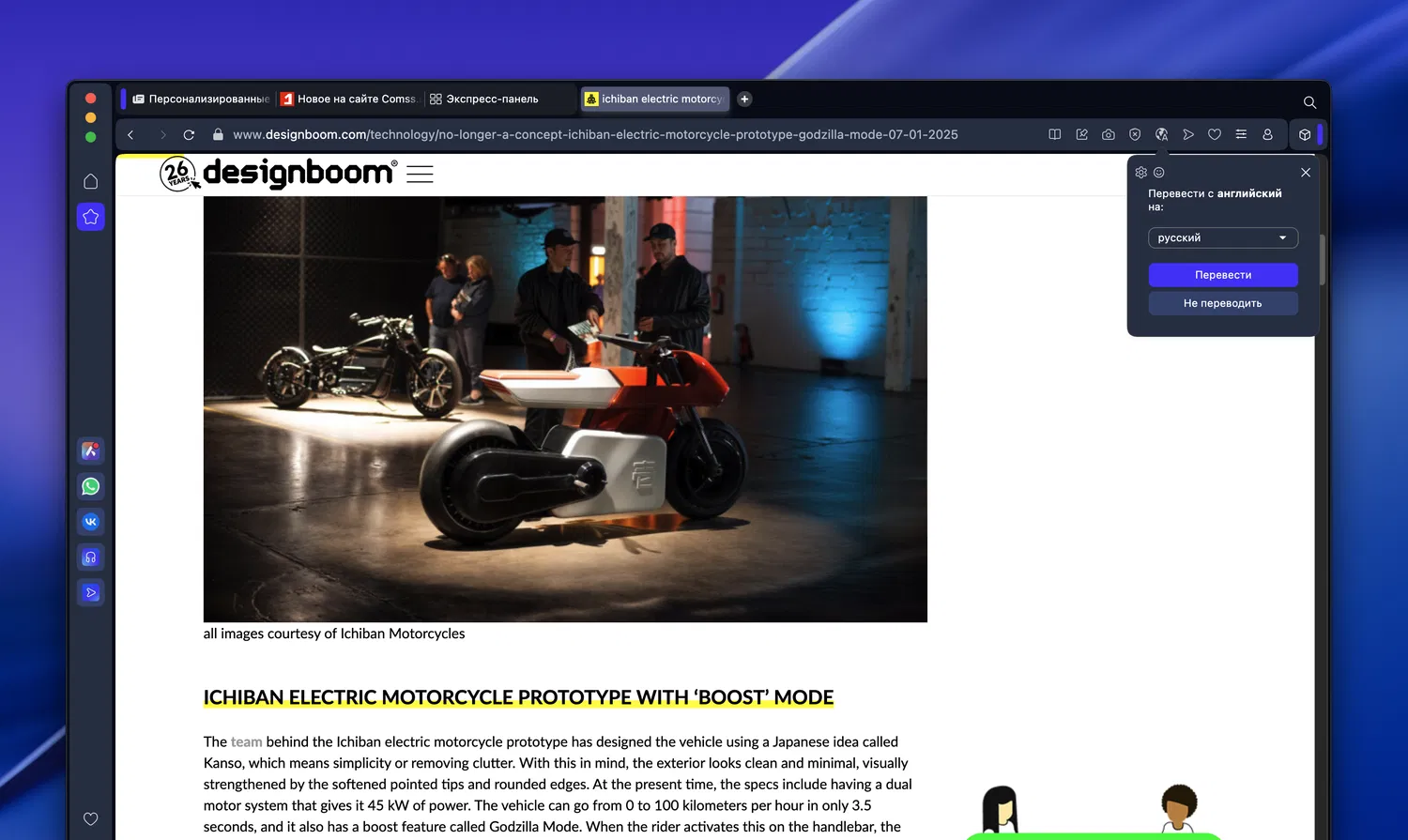The image size is (1408, 840).
Task: Open the motorcycle exhibition photo
Action: pos(565,409)
